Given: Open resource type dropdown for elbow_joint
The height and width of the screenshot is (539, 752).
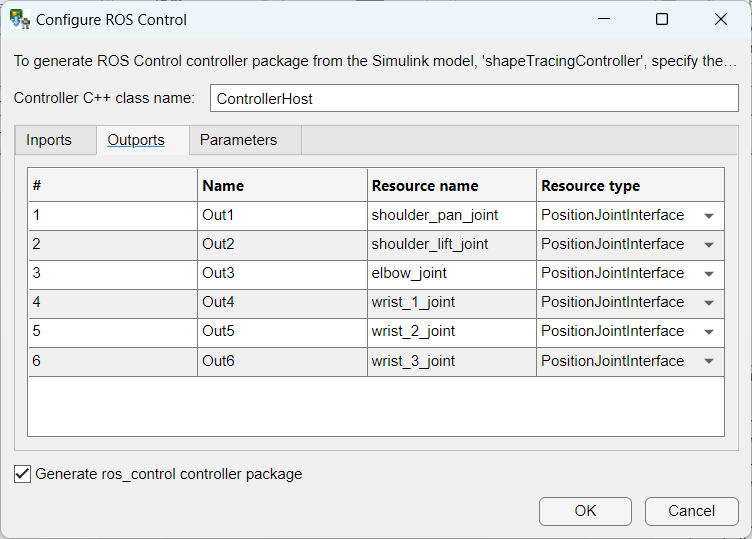Looking at the screenshot, I should pyautogui.click(x=708, y=274).
